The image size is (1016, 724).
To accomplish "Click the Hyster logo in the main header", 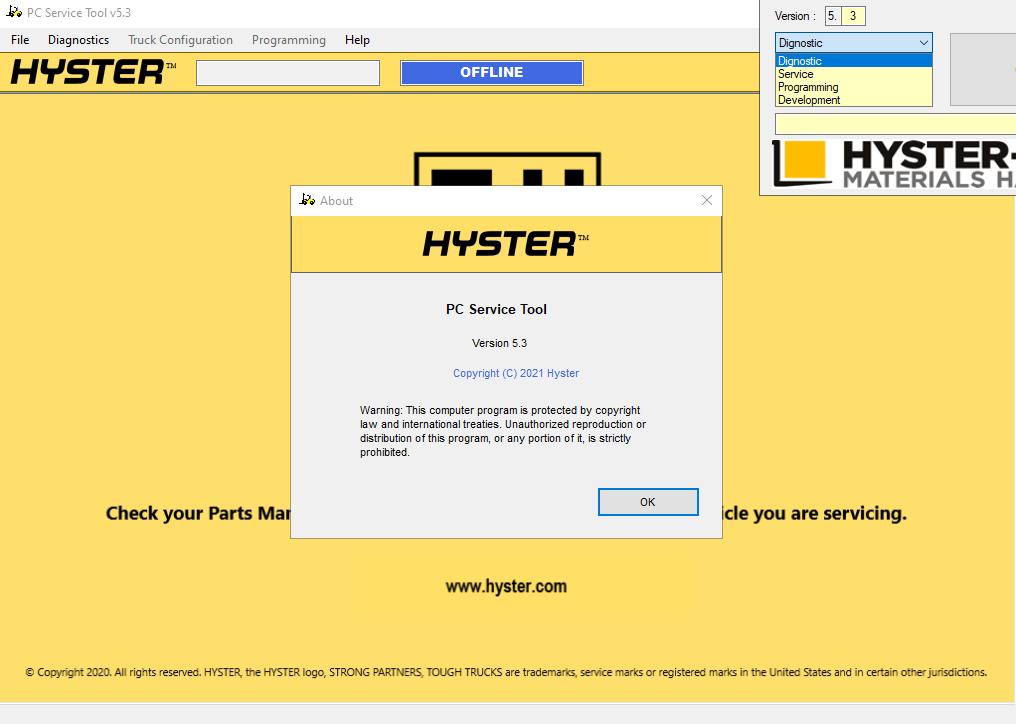I will [93, 72].
